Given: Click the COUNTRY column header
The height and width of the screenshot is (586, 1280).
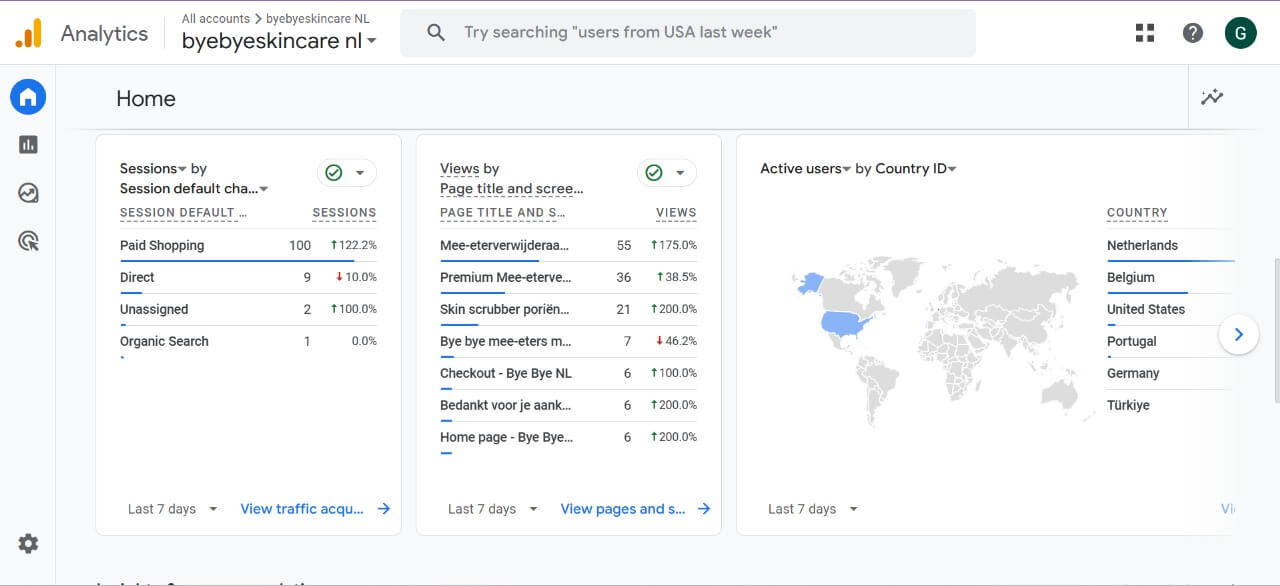Looking at the screenshot, I should (1137, 213).
